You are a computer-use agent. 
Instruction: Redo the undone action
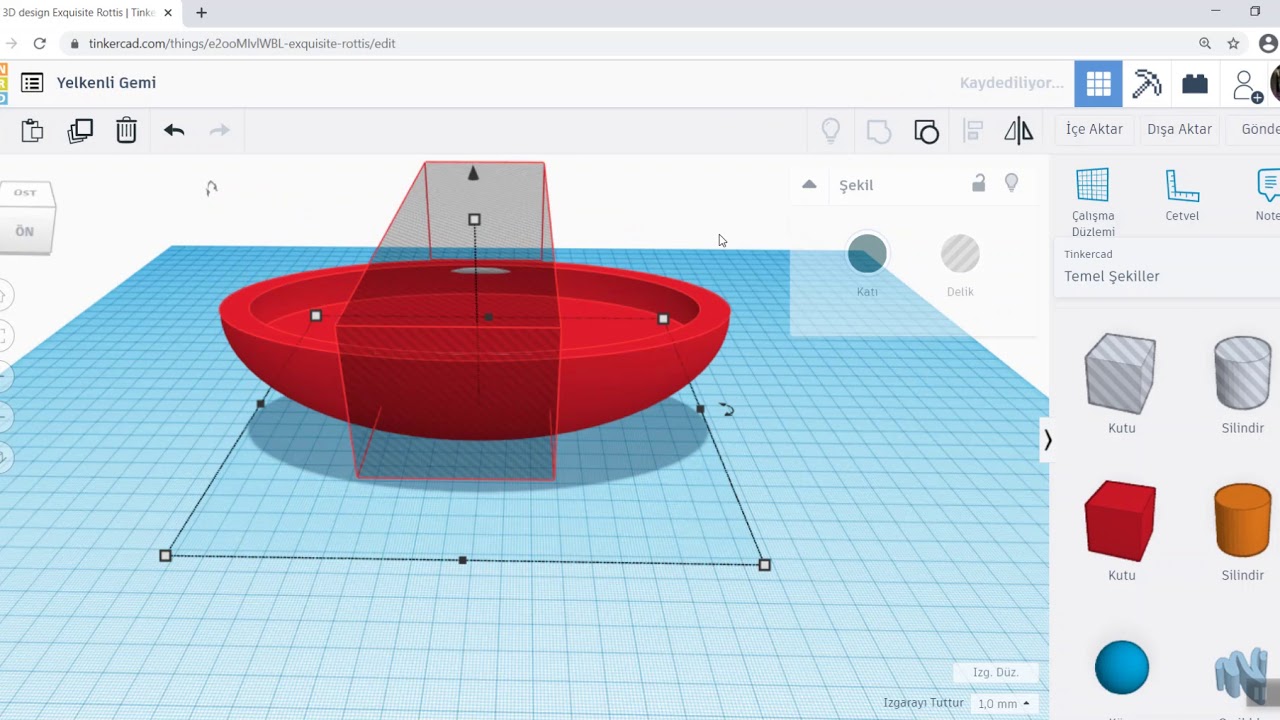(219, 130)
